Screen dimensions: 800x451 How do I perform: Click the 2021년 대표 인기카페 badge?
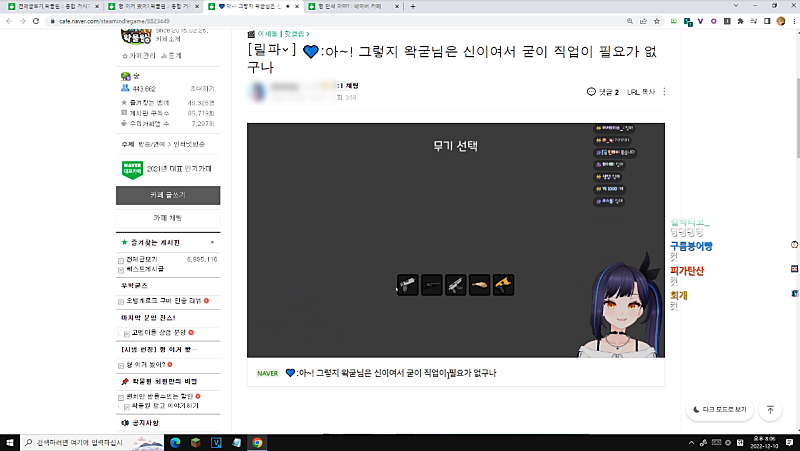pos(167,169)
